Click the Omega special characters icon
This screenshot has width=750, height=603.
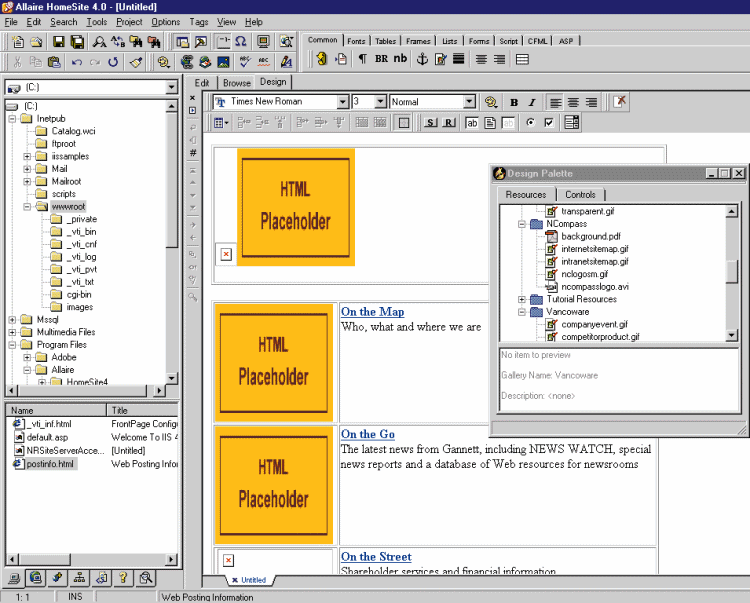click(241, 42)
